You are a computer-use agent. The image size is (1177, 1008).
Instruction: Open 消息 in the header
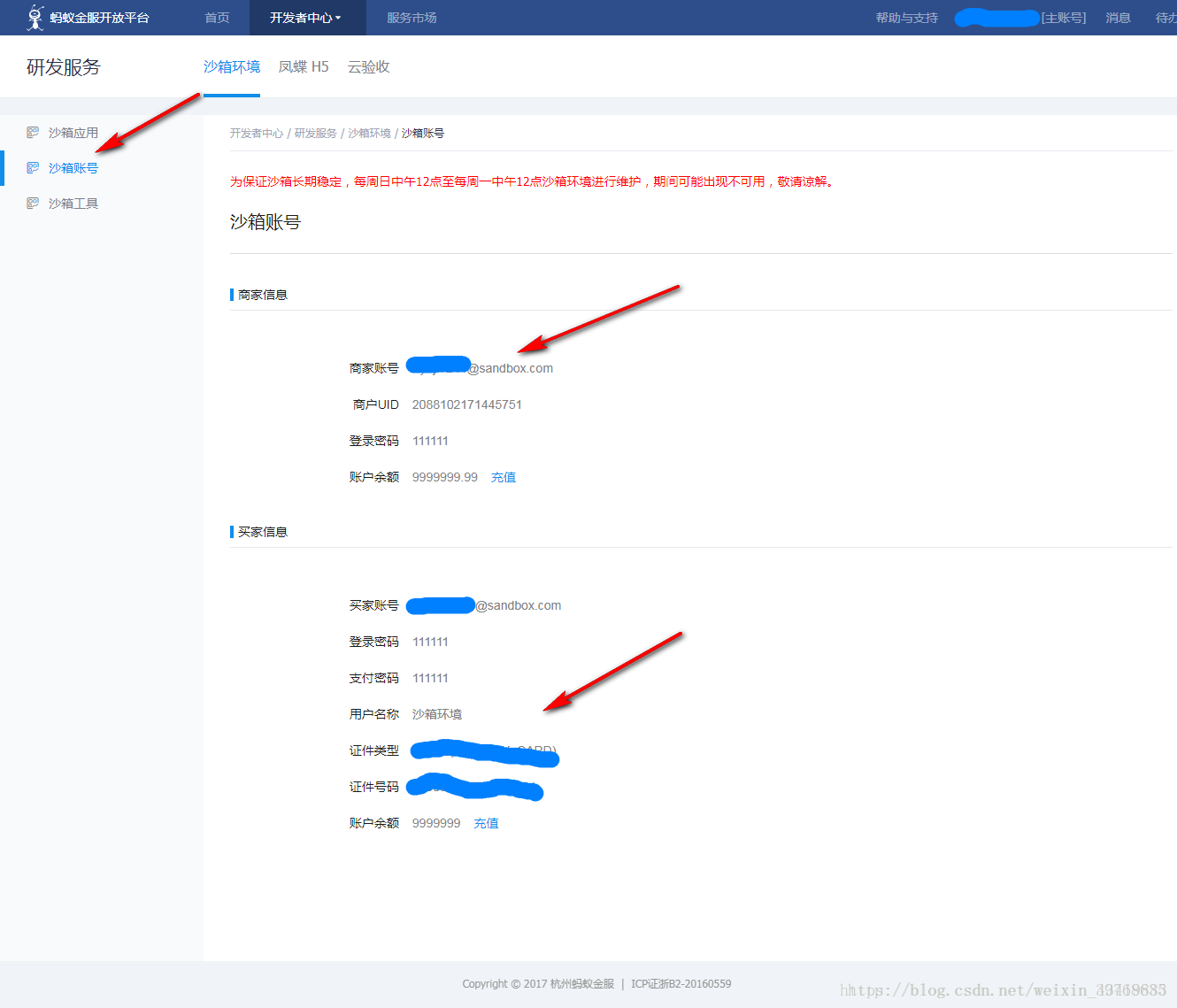(1118, 18)
